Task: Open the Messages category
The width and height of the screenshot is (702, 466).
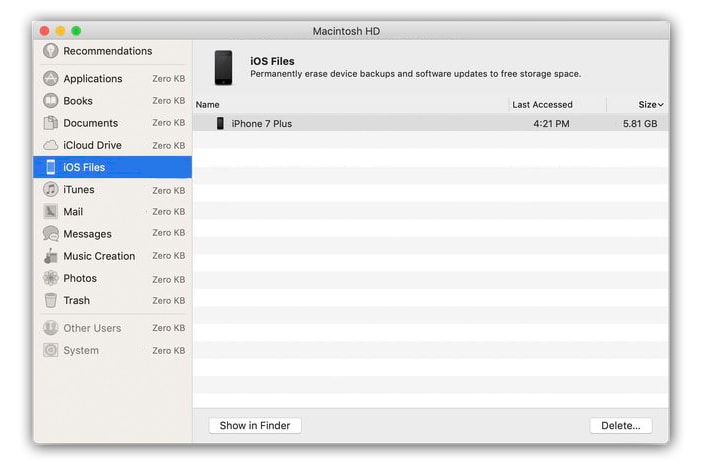Action: (112, 234)
